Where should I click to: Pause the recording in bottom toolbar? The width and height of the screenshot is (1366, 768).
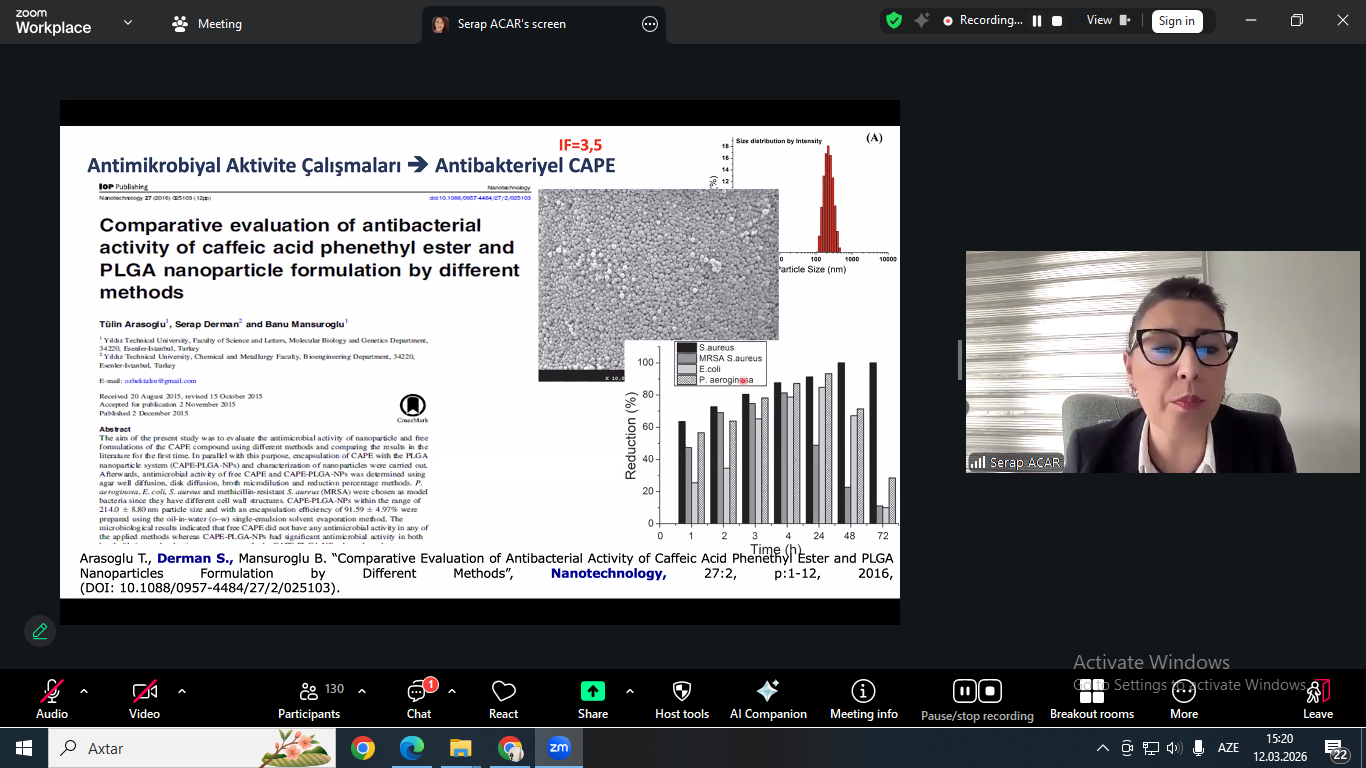pyautogui.click(x=964, y=691)
